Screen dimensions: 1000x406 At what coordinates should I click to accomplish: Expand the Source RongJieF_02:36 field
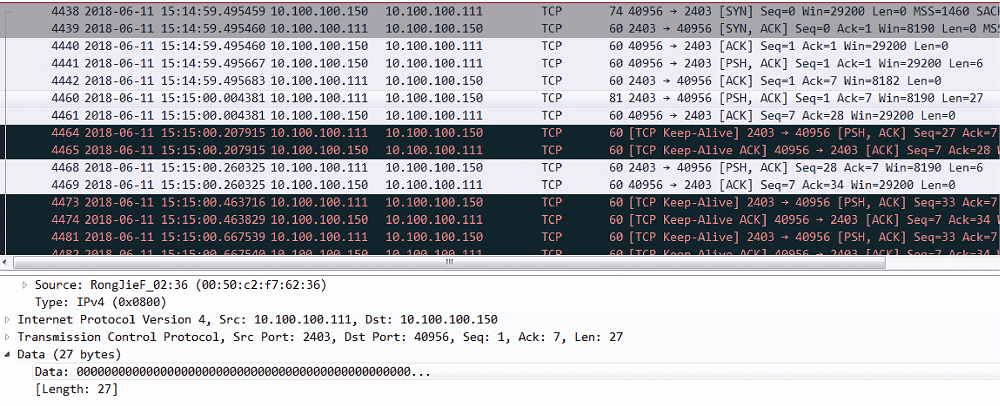pos(26,285)
